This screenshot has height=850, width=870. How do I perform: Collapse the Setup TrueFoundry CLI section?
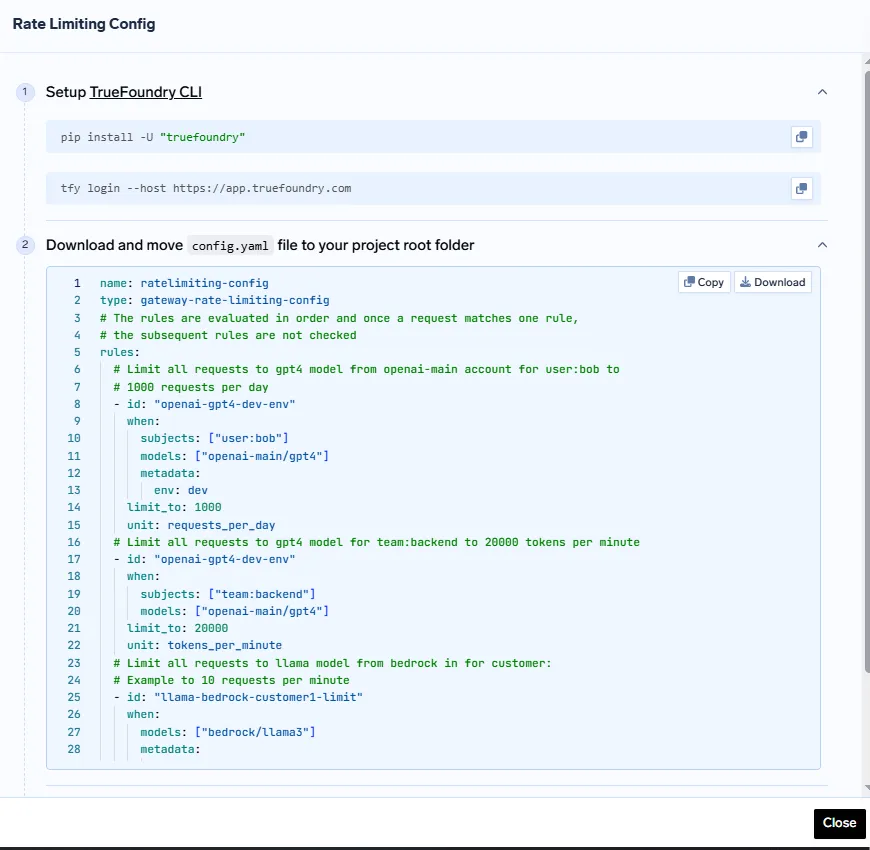822,91
